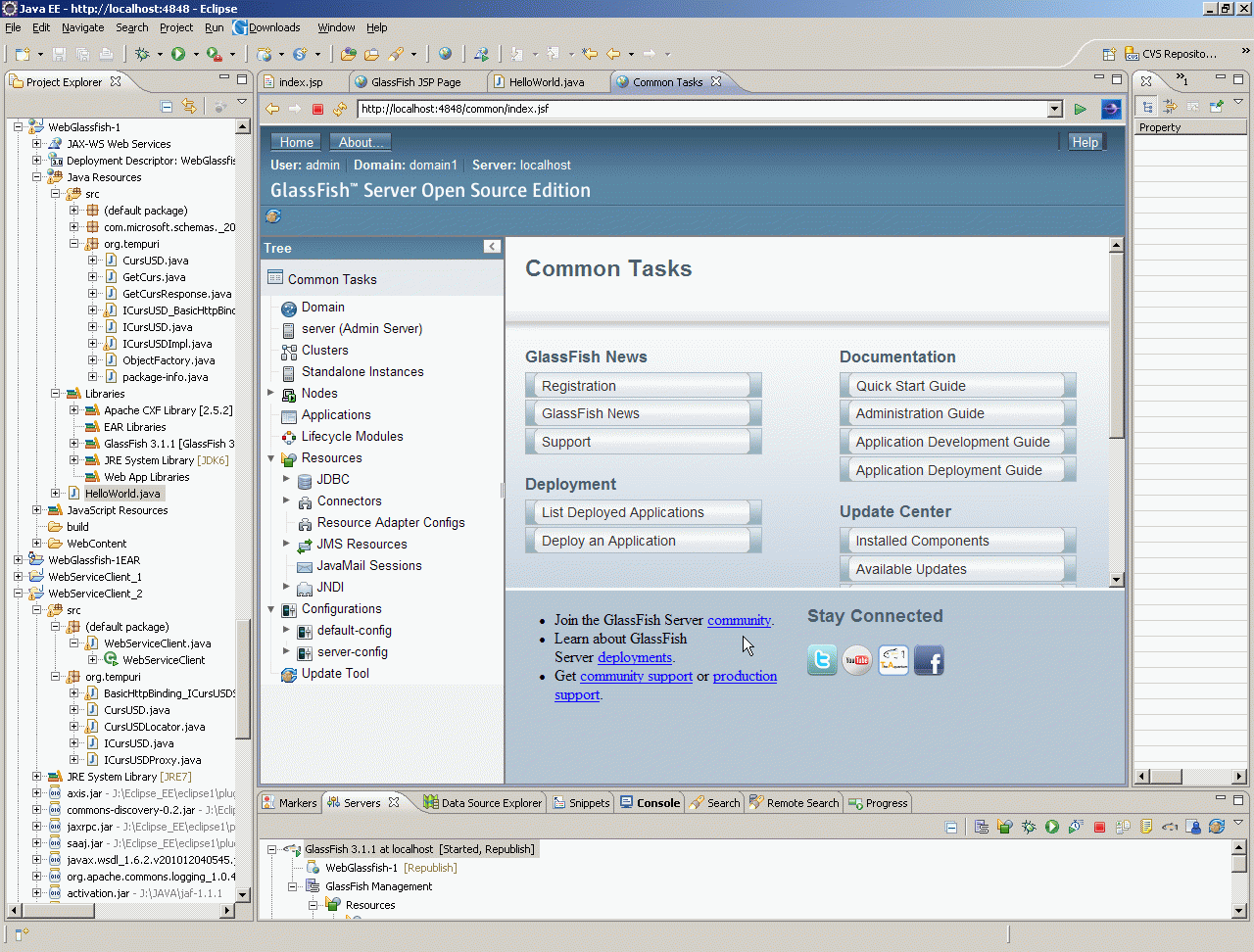Image resolution: width=1254 pixels, height=952 pixels.
Task: Stop the server with the red Servers icon
Action: click(x=1099, y=827)
